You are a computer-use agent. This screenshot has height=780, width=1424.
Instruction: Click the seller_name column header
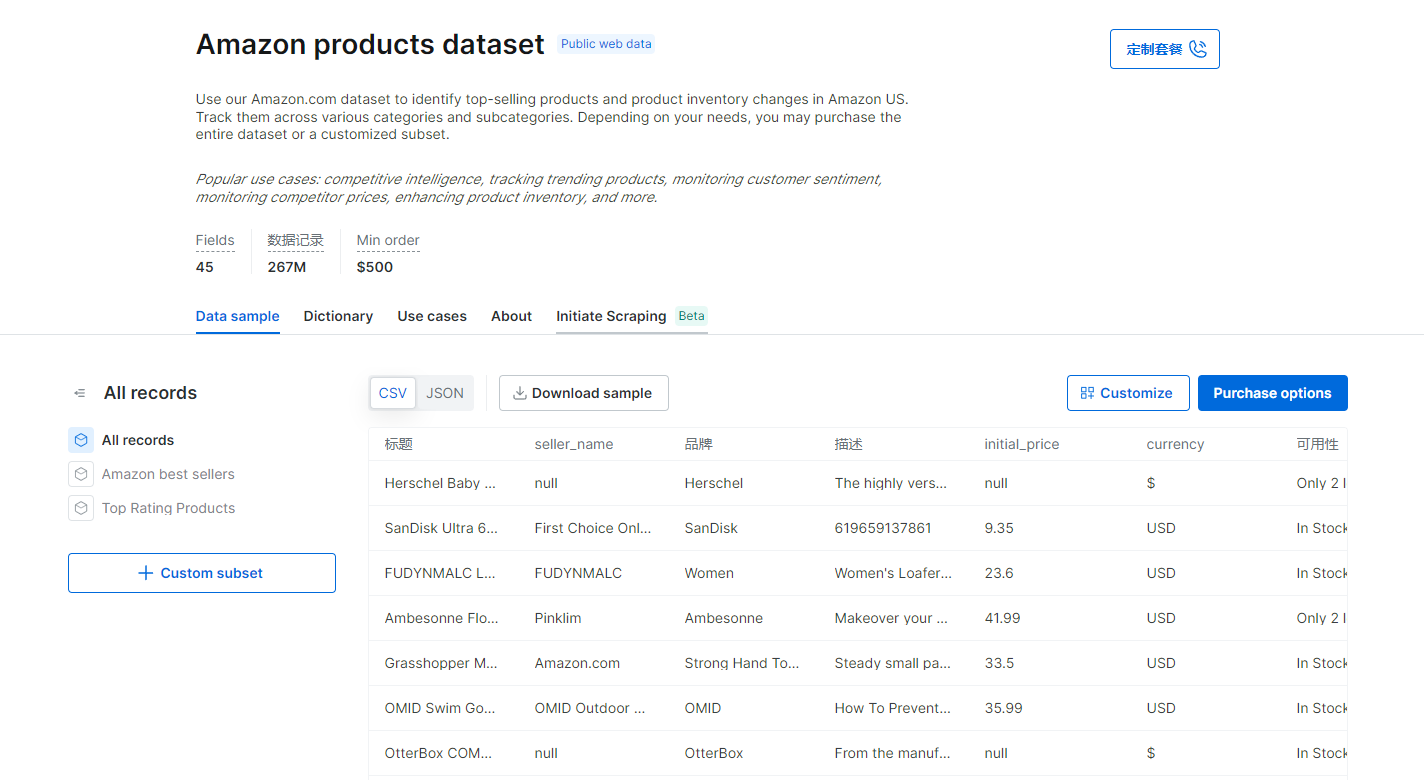pos(574,444)
